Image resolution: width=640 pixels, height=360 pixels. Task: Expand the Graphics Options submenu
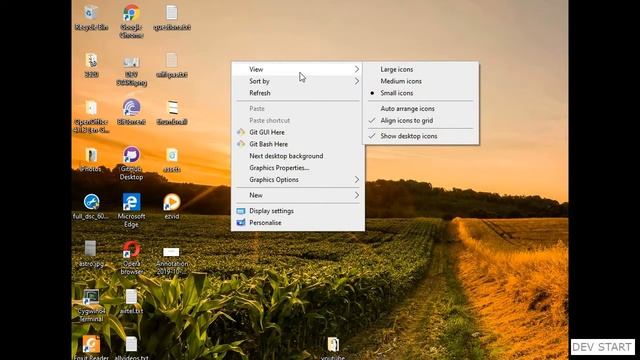click(x=298, y=180)
